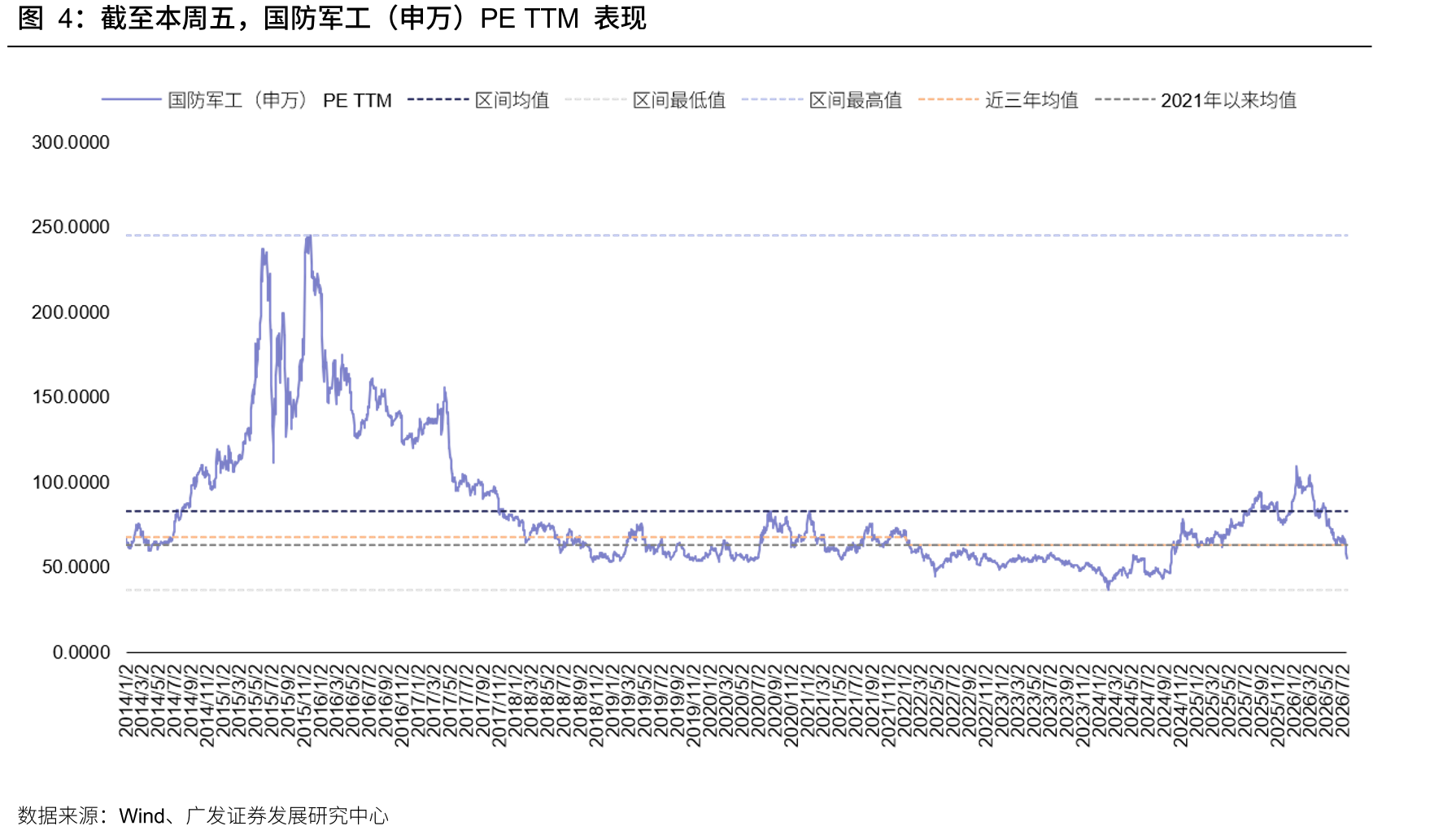This screenshot has height=839, width=1456.
Task: Click legend label 区间均值
Action: pyautogui.click(x=512, y=100)
